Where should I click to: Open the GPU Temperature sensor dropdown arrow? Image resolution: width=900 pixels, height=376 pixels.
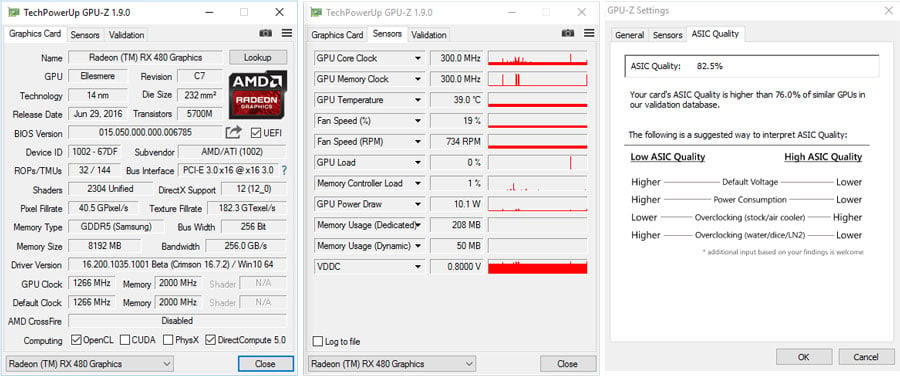point(418,100)
